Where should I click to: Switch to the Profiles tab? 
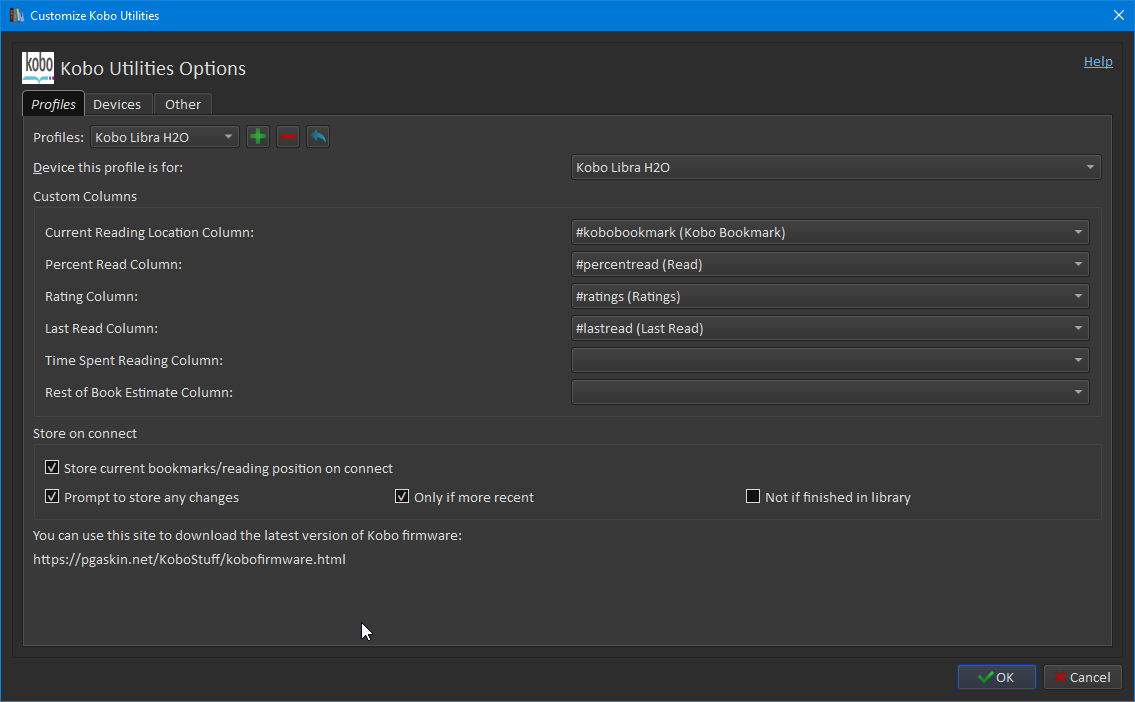pyautogui.click(x=54, y=104)
